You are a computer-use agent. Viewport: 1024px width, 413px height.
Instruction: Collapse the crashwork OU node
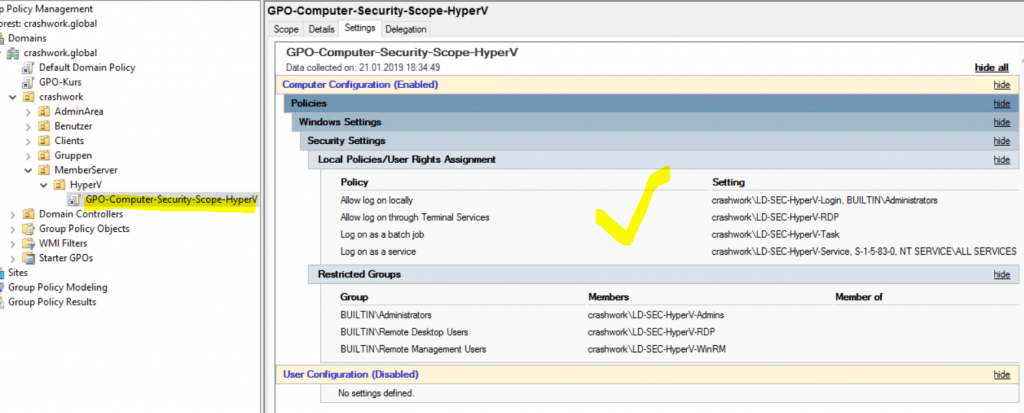tap(12, 97)
